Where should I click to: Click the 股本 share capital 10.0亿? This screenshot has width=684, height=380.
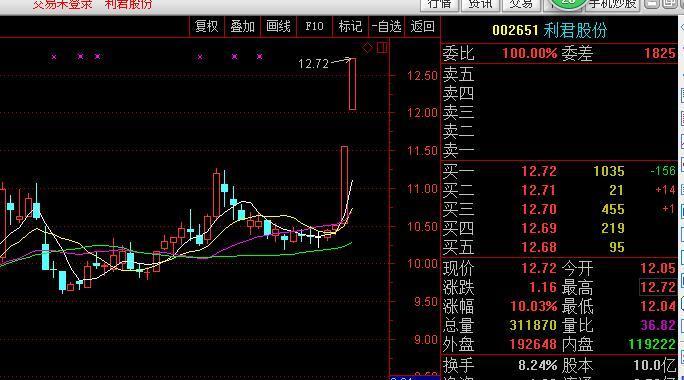coord(654,365)
